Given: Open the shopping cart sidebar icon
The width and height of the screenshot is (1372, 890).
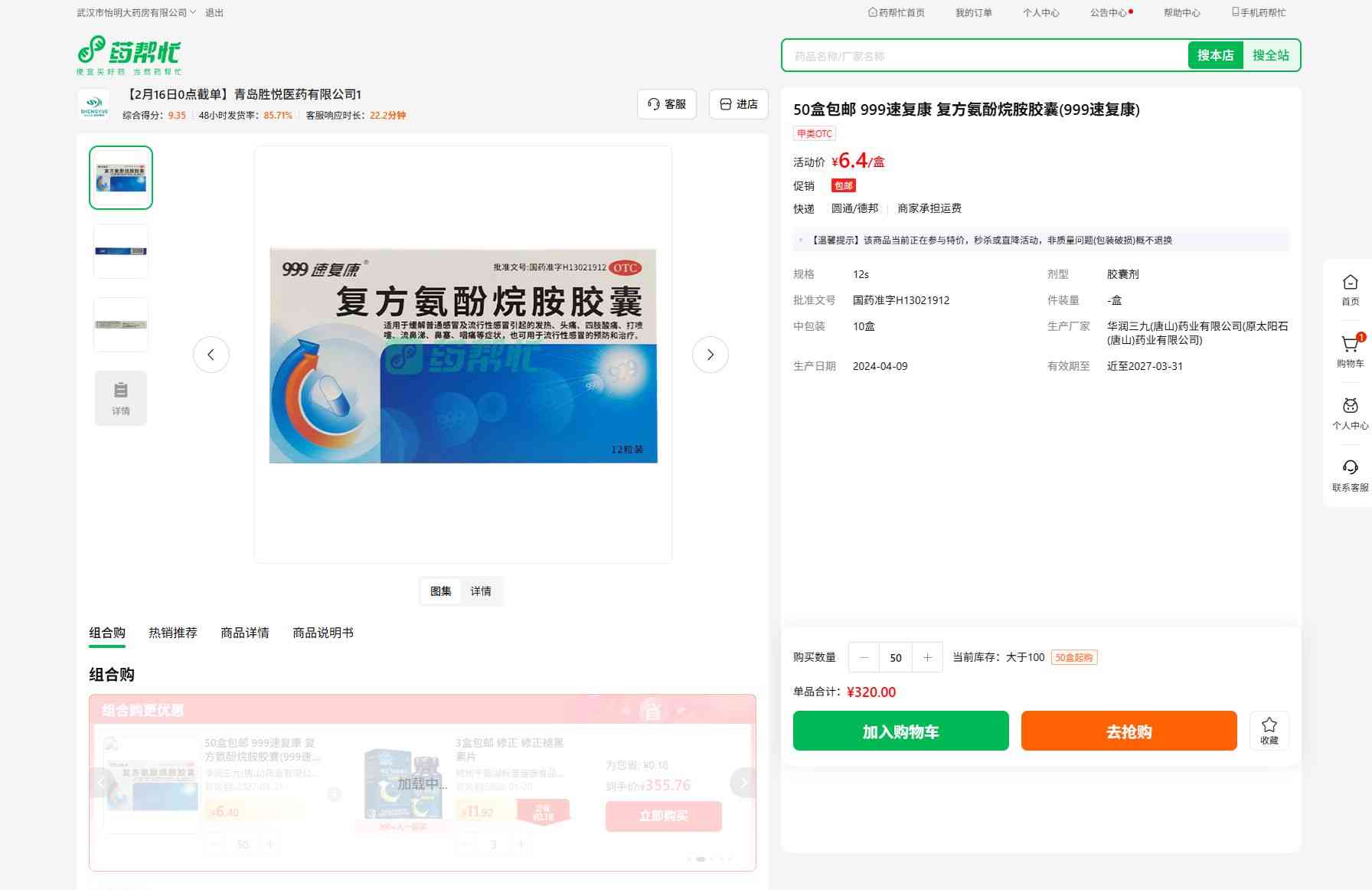Looking at the screenshot, I should [x=1350, y=346].
